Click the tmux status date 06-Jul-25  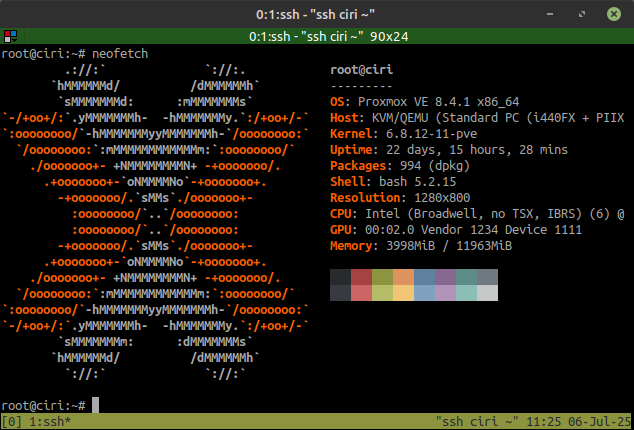(599, 422)
